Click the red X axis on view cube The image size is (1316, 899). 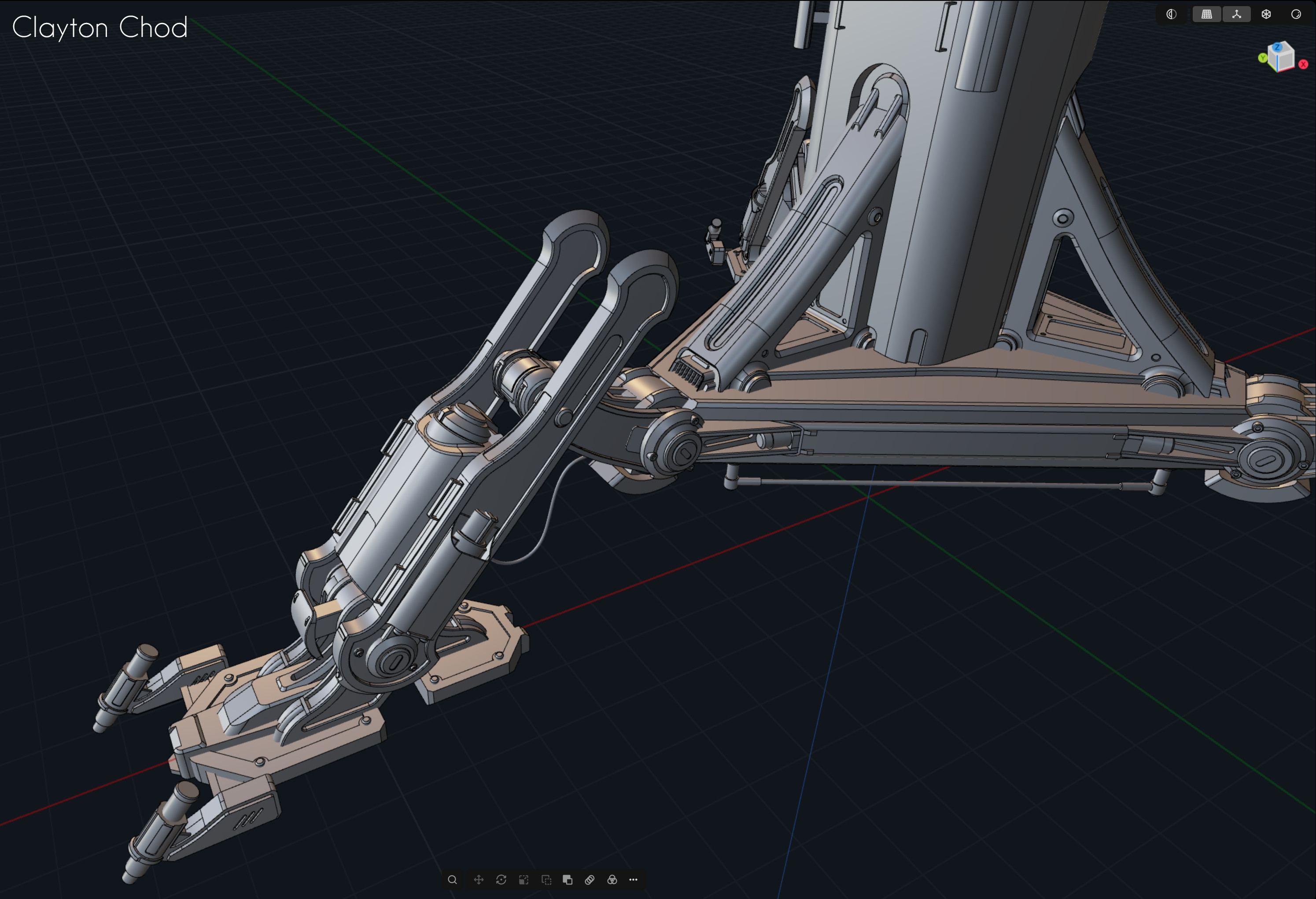click(1303, 64)
